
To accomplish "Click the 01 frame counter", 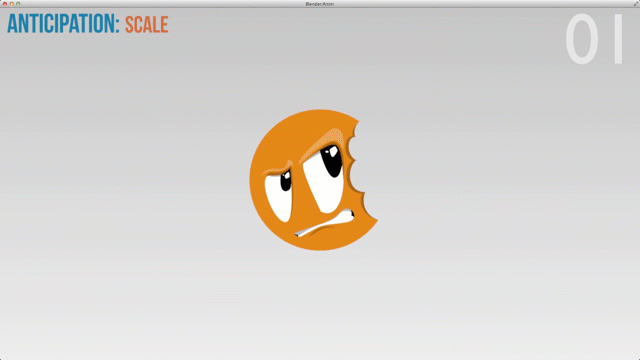I will point(594,39).
